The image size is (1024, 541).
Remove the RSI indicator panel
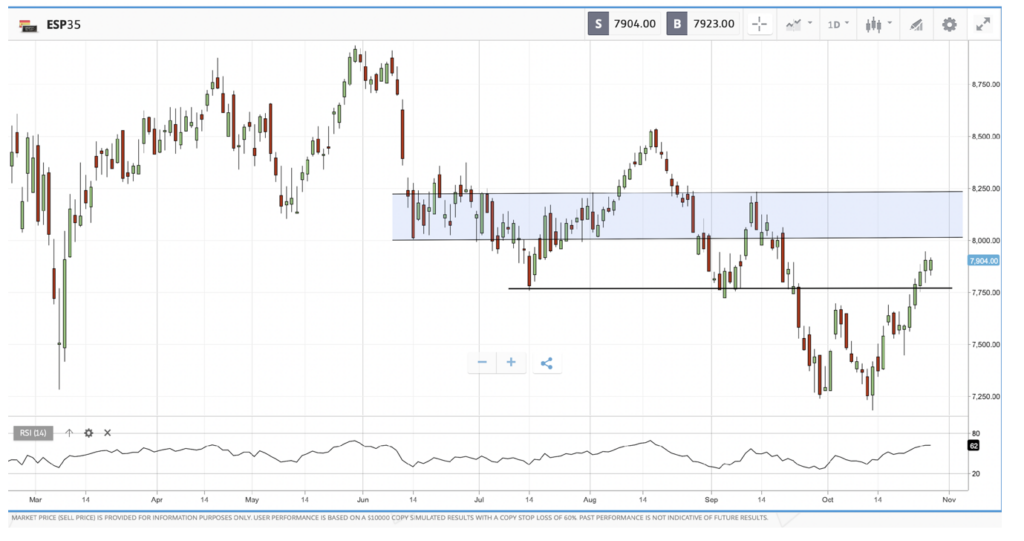(x=107, y=433)
